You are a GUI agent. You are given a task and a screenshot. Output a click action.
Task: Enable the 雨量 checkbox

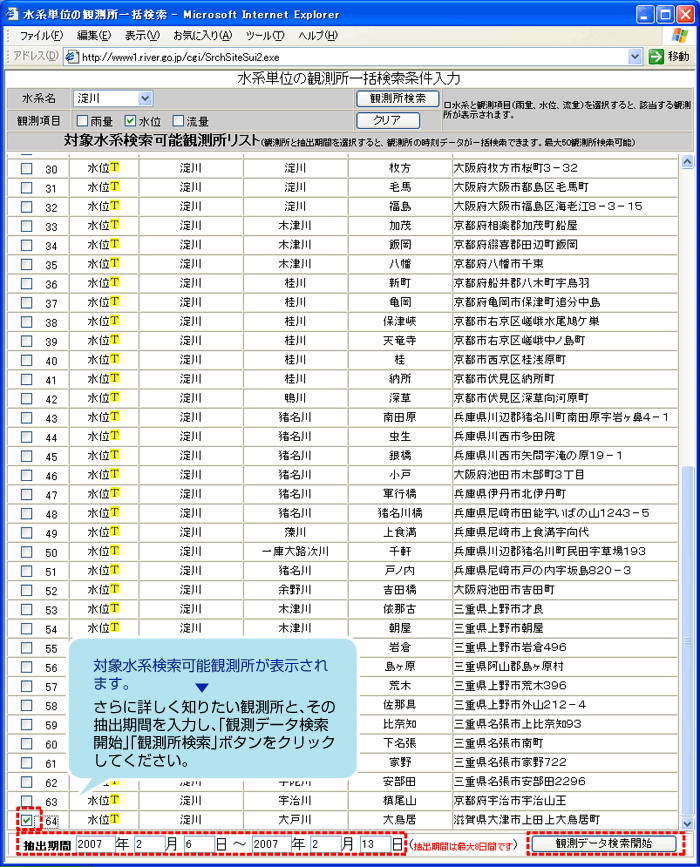click(82, 121)
